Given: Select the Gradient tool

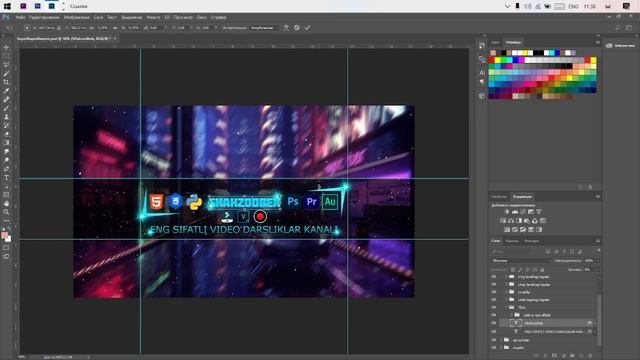Looking at the screenshot, I should coord(6,142).
